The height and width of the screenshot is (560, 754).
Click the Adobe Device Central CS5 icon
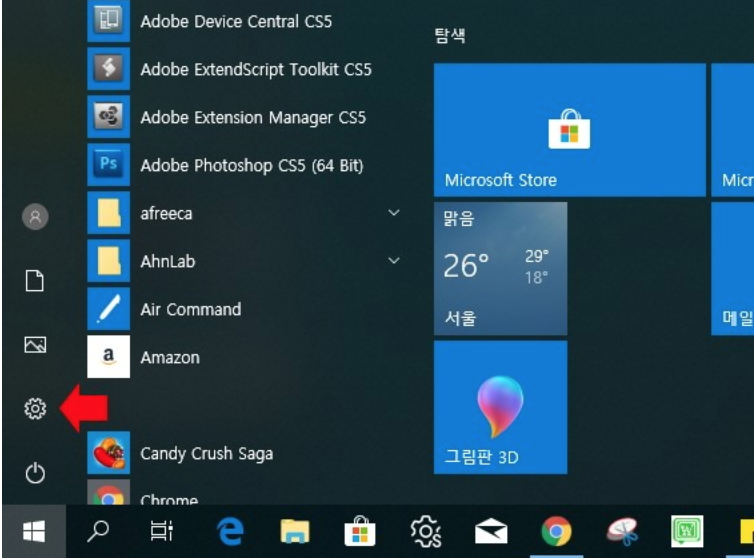tap(108, 21)
